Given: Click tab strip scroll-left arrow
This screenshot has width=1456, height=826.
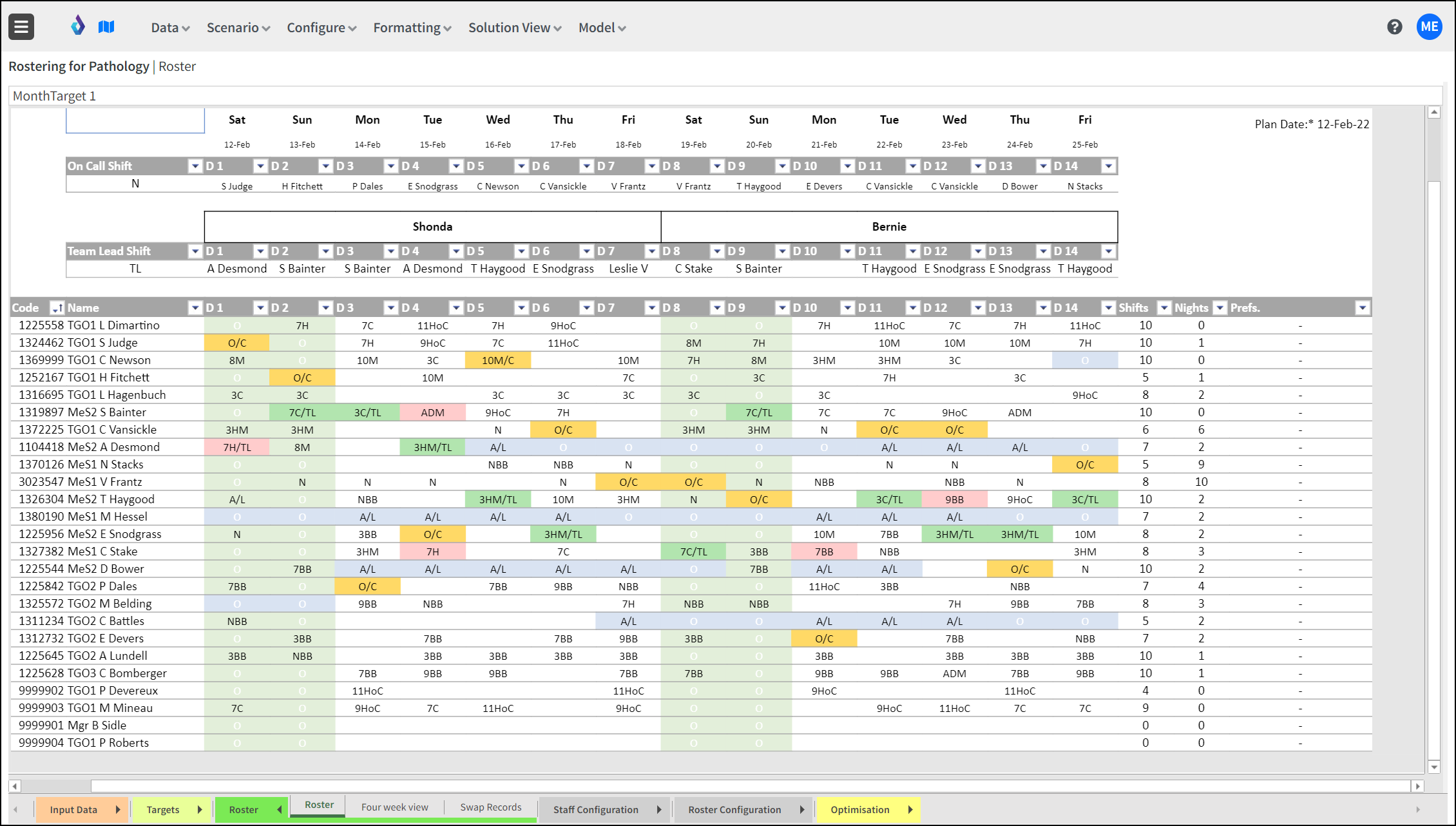Looking at the screenshot, I should point(15,810).
